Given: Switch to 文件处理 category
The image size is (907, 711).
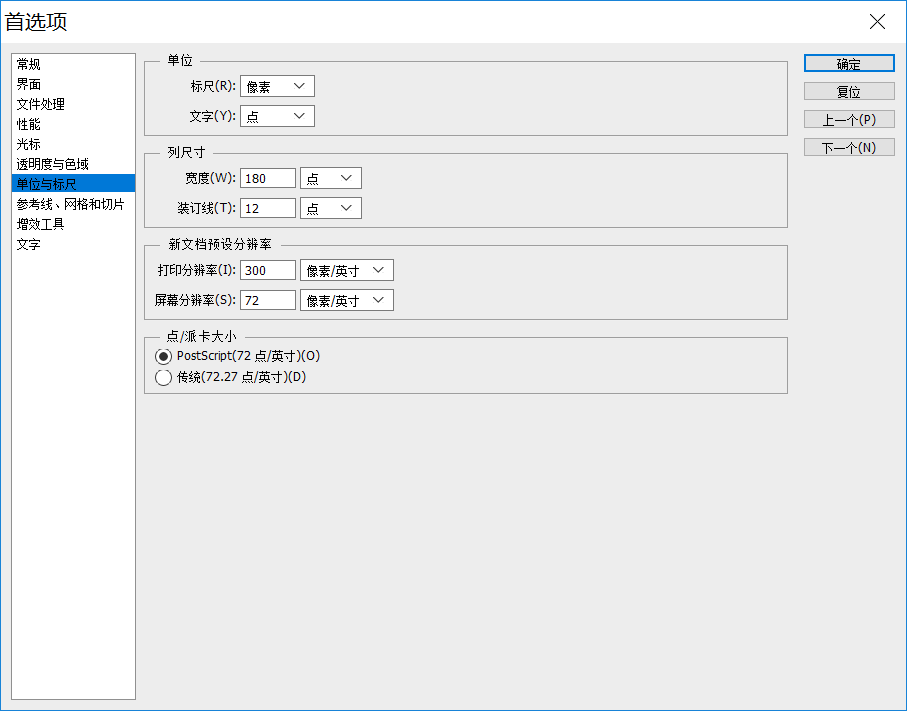Looking at the screenshot, I should (73, 104).
